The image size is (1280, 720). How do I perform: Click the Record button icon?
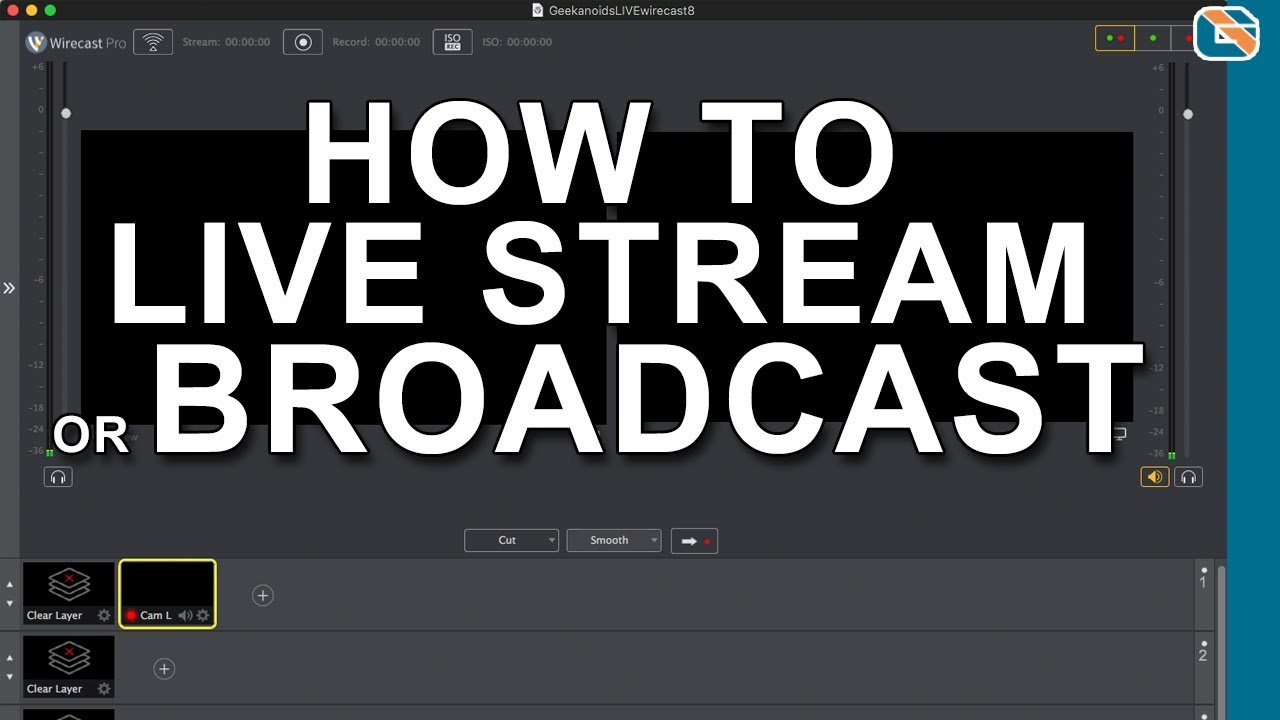pos(303,42)
